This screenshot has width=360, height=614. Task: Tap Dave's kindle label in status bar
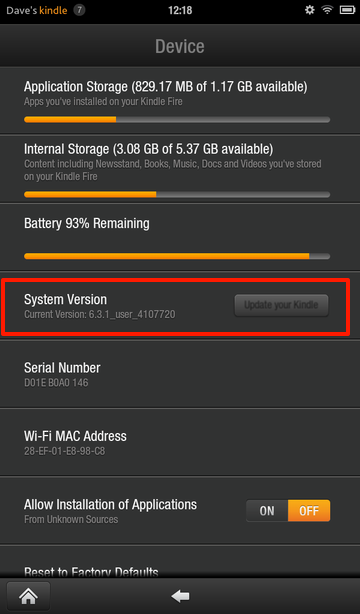tap(37, 10)
